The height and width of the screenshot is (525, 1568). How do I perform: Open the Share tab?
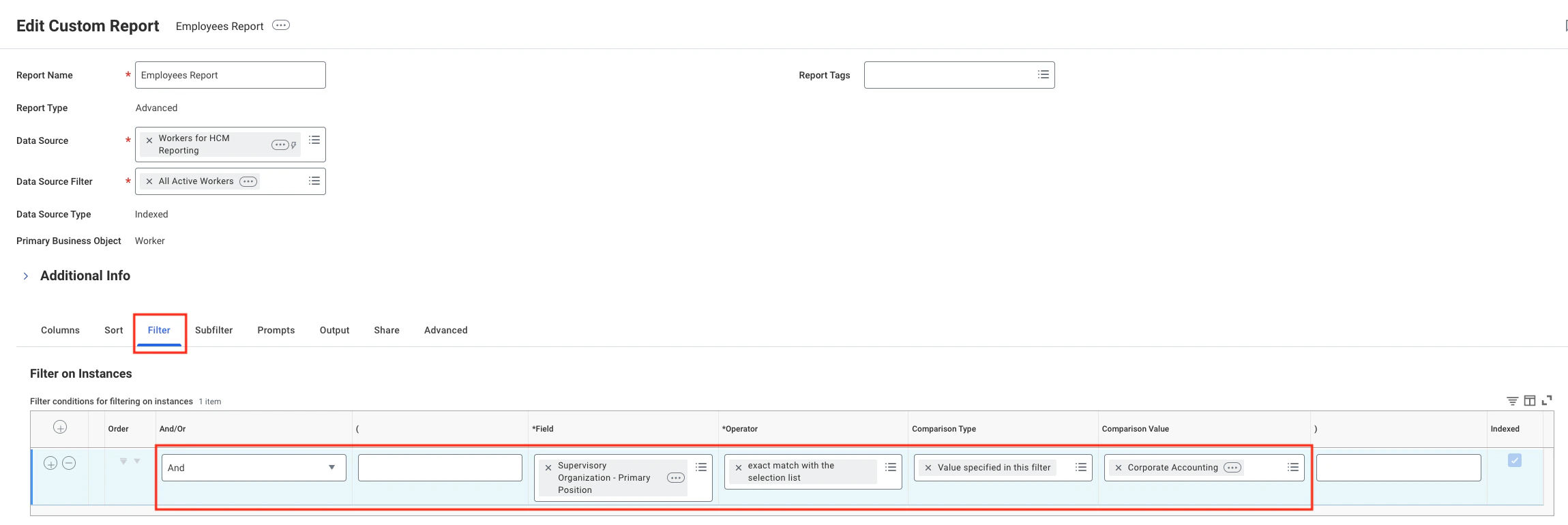[387, 330]
